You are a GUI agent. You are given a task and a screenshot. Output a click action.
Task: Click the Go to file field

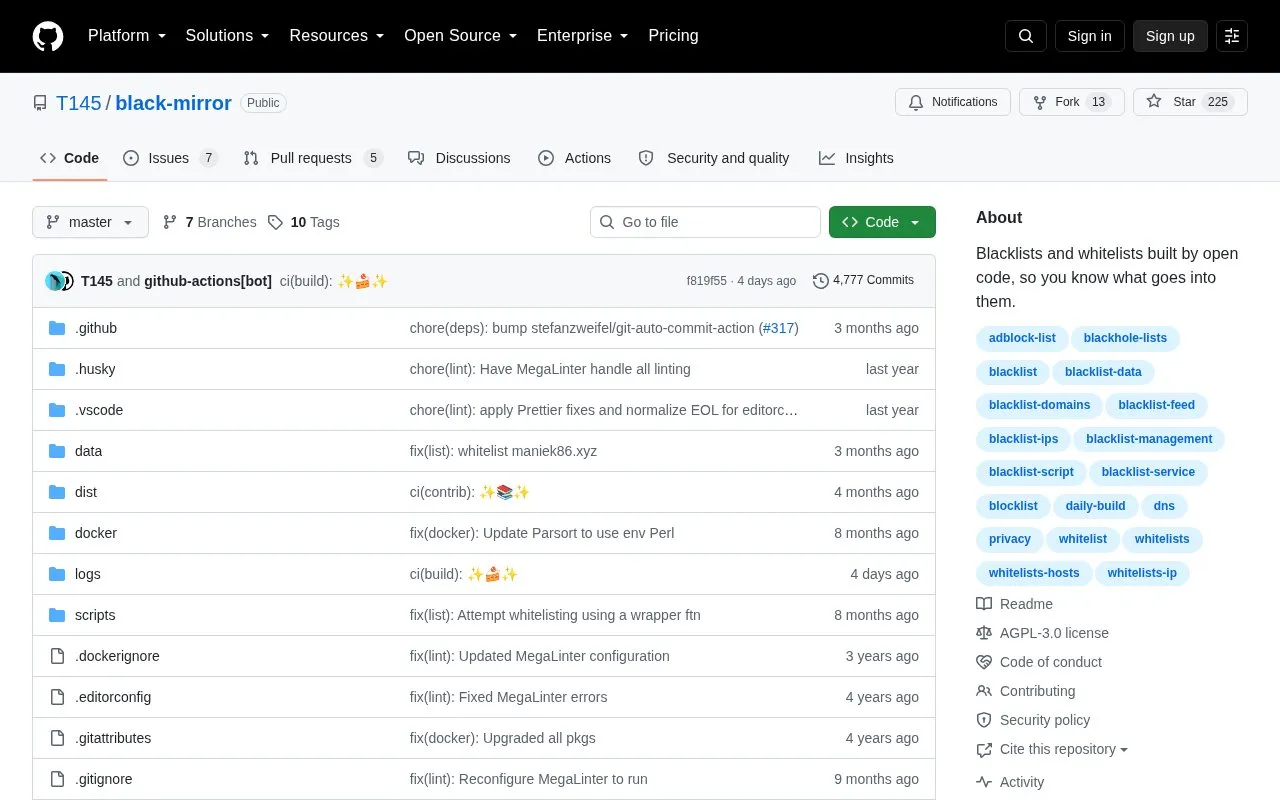[x=705, y=222]
